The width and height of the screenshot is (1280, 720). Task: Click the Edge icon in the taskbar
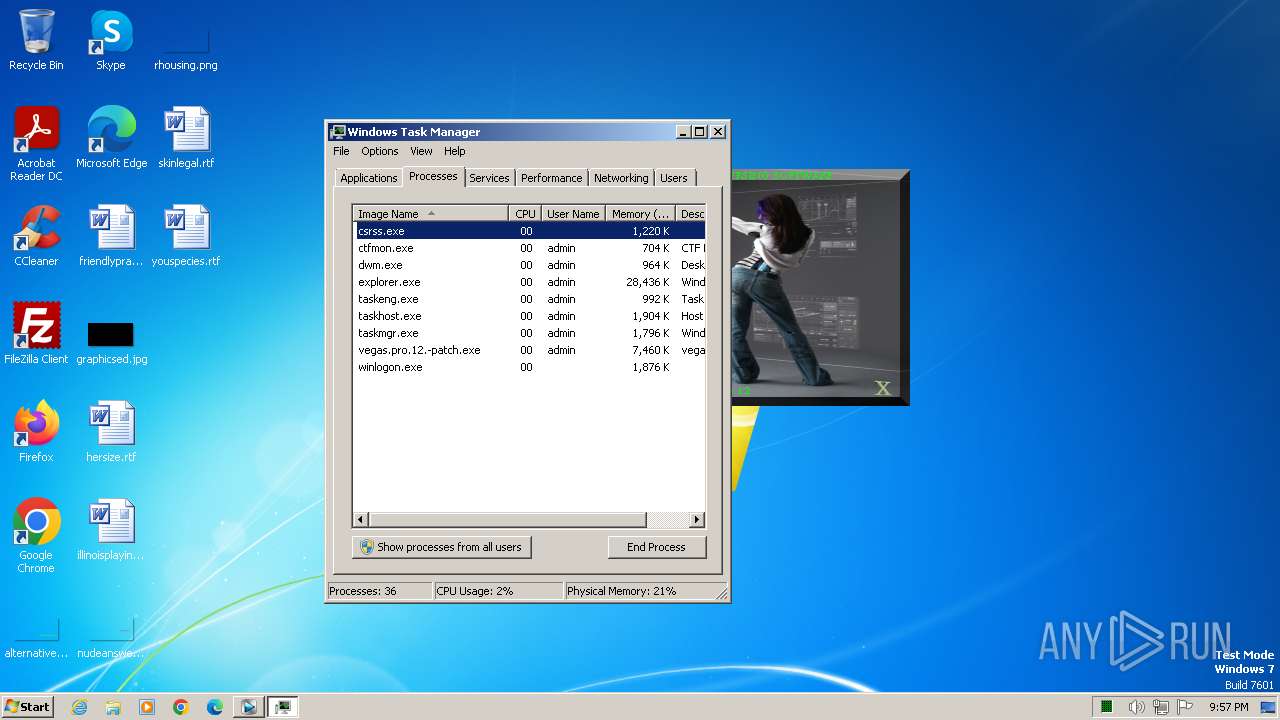tap(215, 707)
